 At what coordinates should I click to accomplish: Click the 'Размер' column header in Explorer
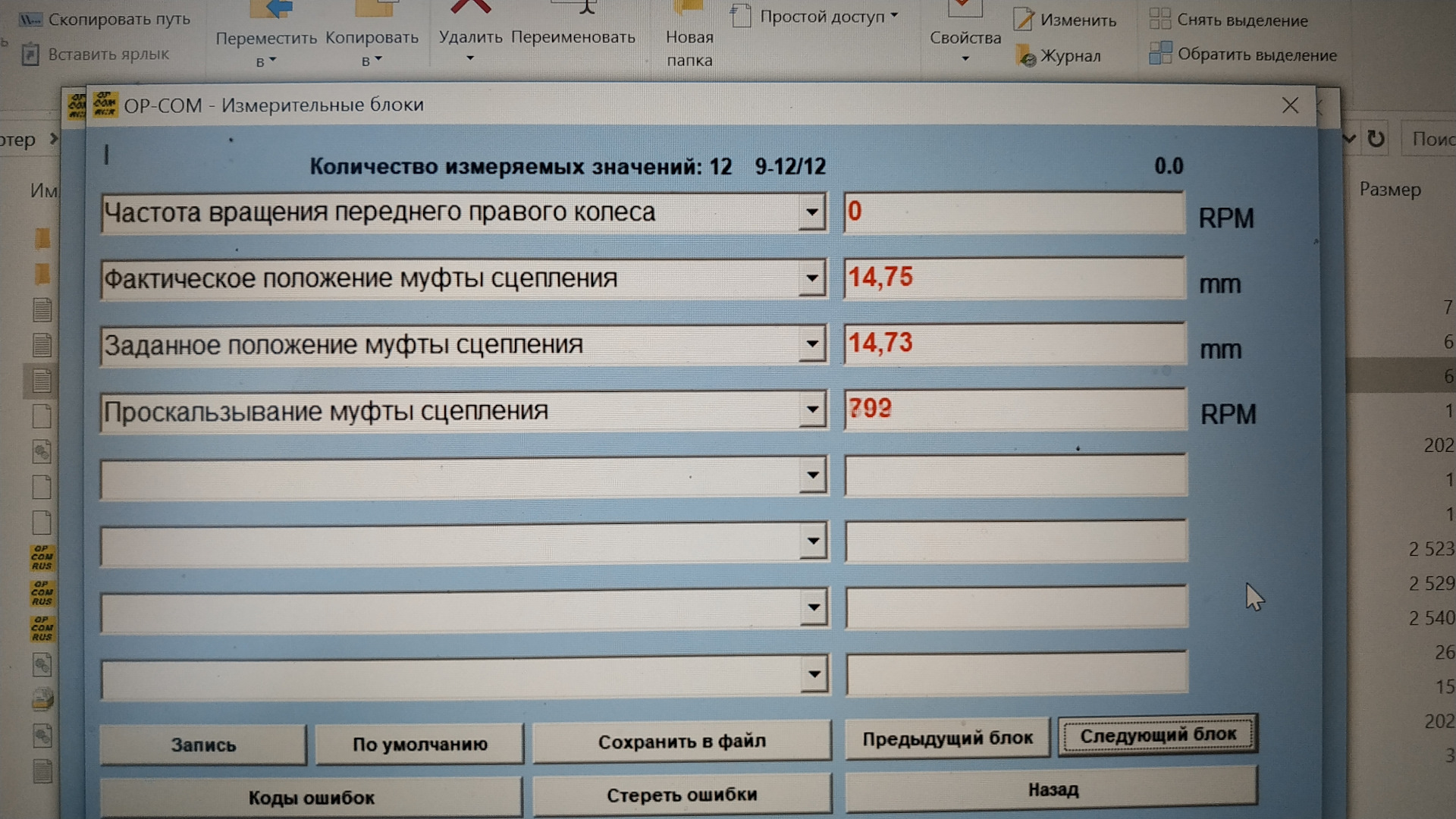[1390, 190]
